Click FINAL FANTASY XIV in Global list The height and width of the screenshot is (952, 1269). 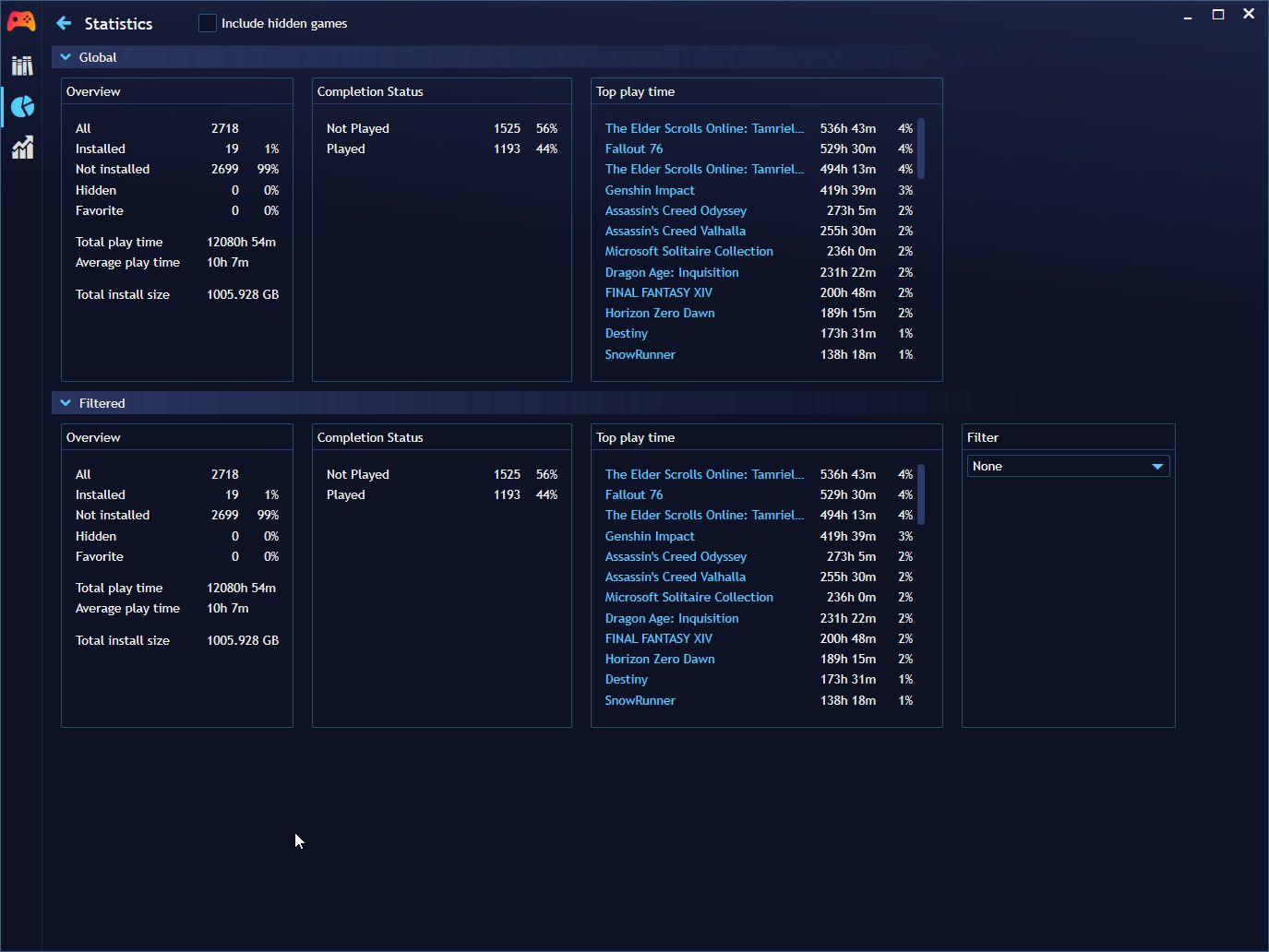pos(659,292)
